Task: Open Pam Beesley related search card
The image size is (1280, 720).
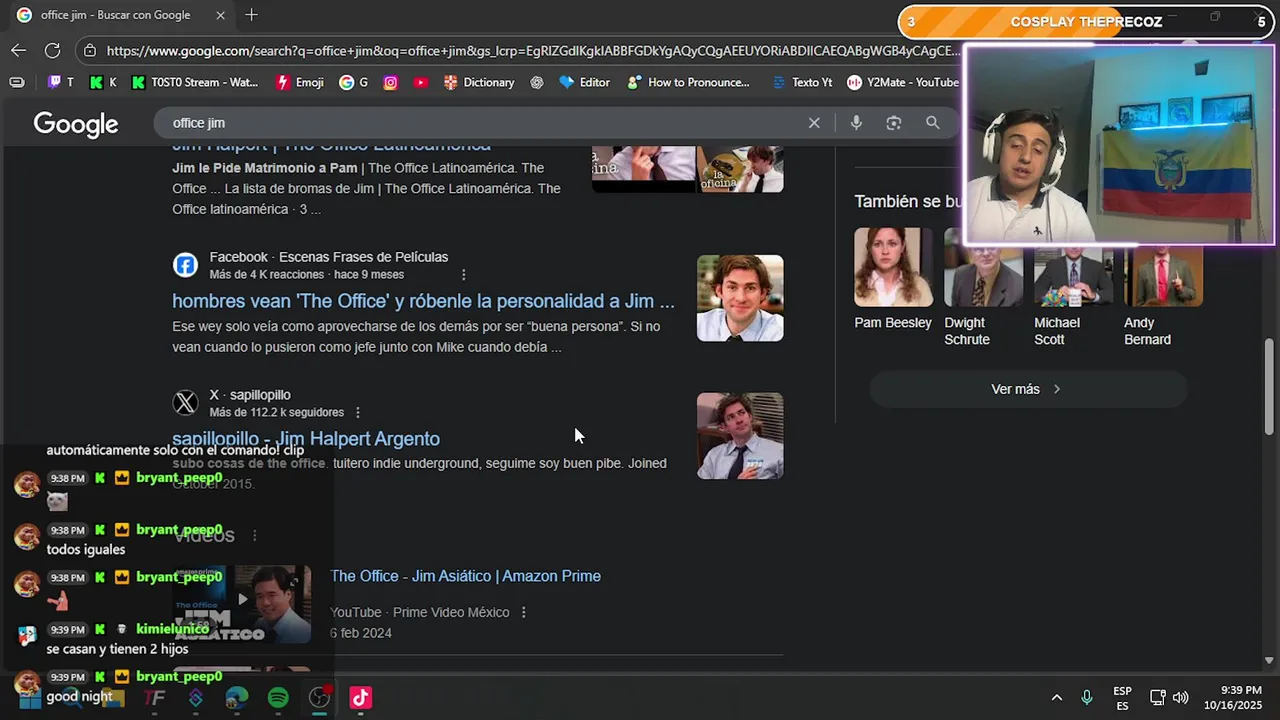Action: [x=893, y=279]
